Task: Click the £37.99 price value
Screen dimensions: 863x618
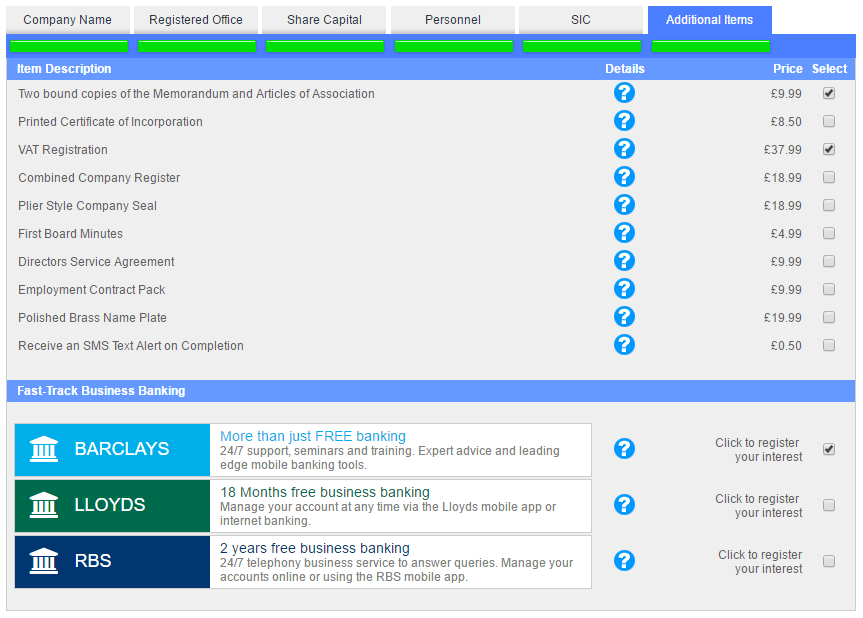Action: click(x=782, y=150)
